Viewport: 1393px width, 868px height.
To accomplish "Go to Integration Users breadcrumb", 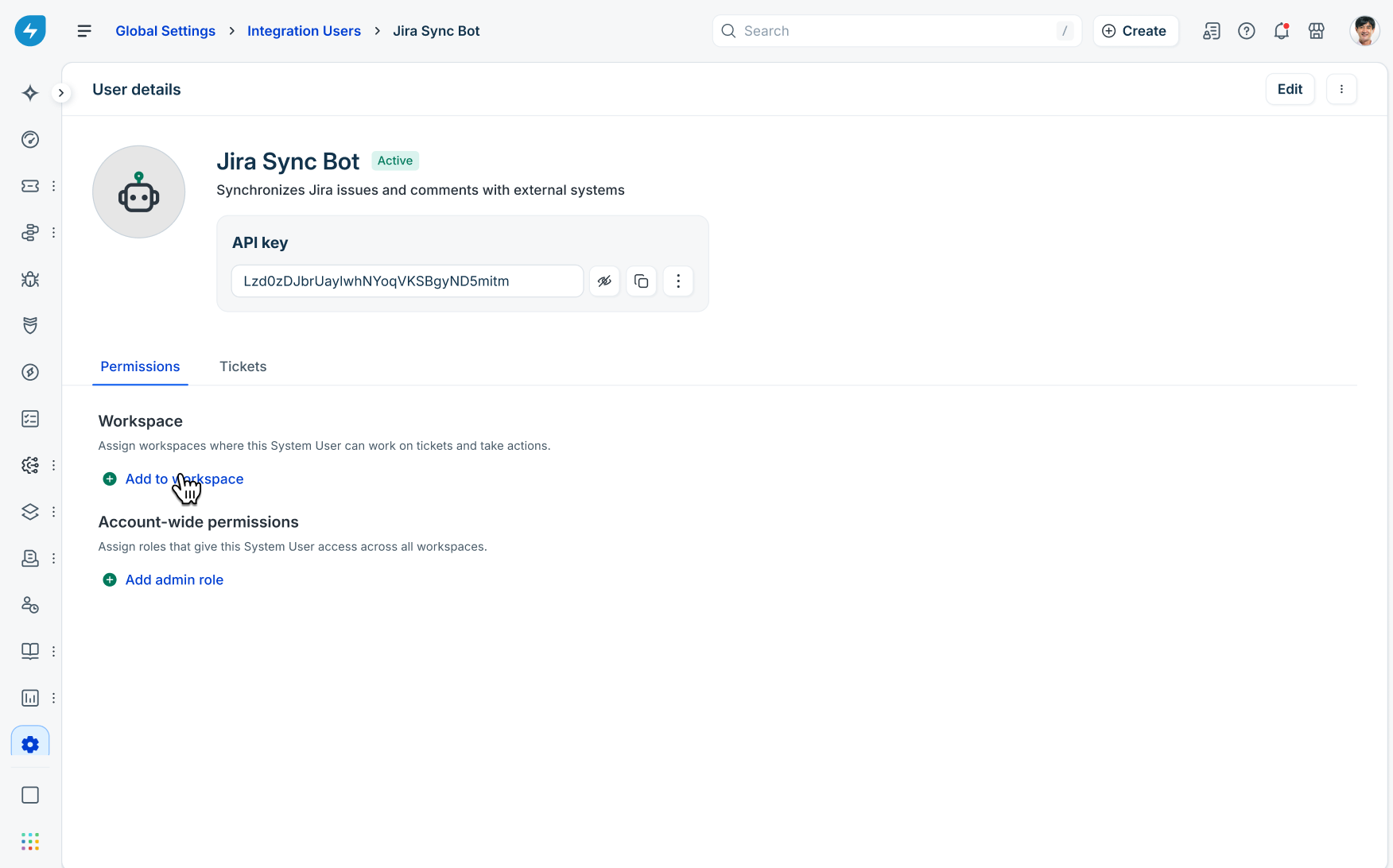I will coord(304,31).
